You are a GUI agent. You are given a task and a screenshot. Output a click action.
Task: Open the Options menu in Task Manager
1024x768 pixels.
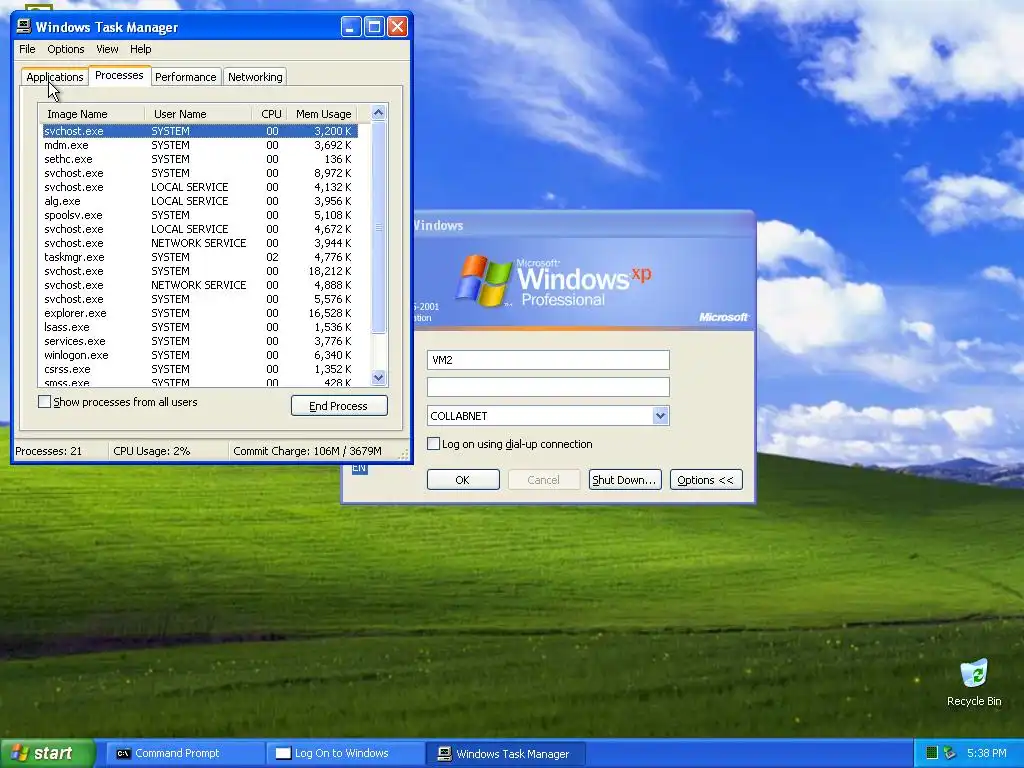tap(65, 49)
